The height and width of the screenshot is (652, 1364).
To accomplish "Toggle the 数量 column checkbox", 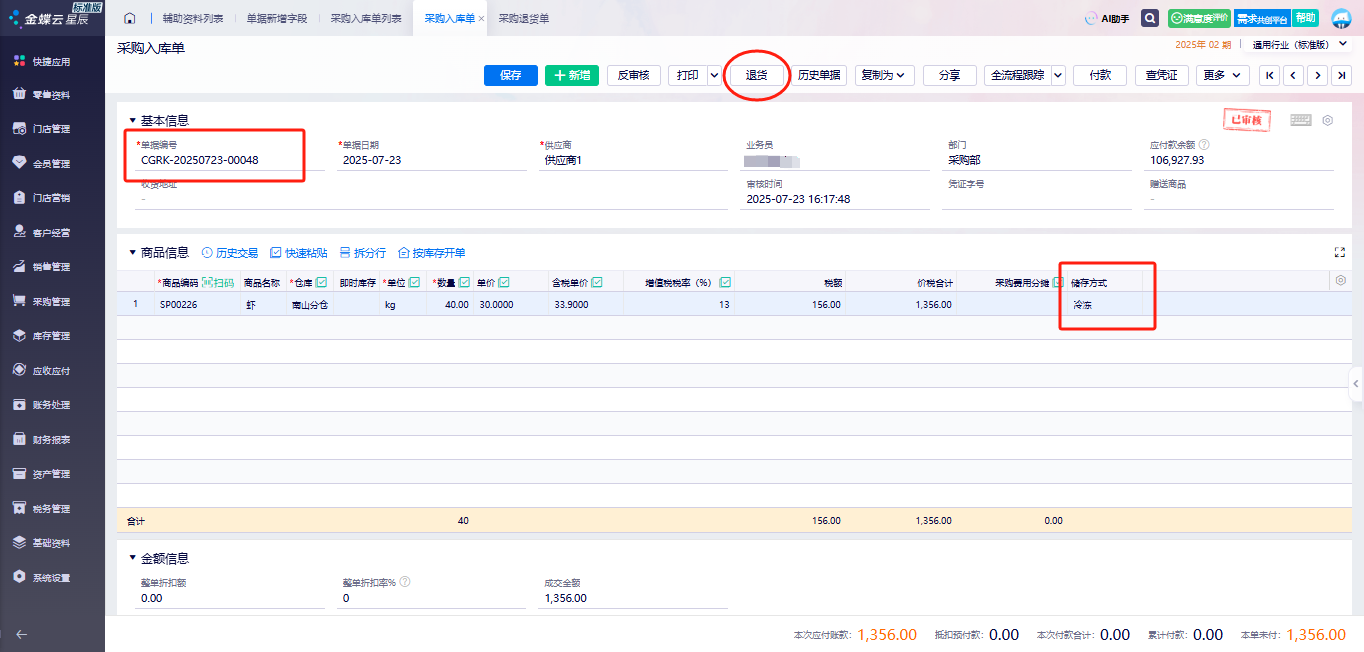I will click(x=464, y=283).
